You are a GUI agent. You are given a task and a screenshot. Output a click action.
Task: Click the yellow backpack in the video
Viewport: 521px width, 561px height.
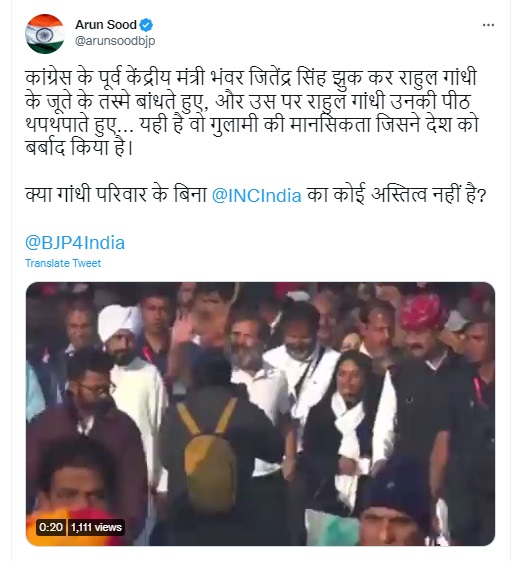click(x=210, y=453)
